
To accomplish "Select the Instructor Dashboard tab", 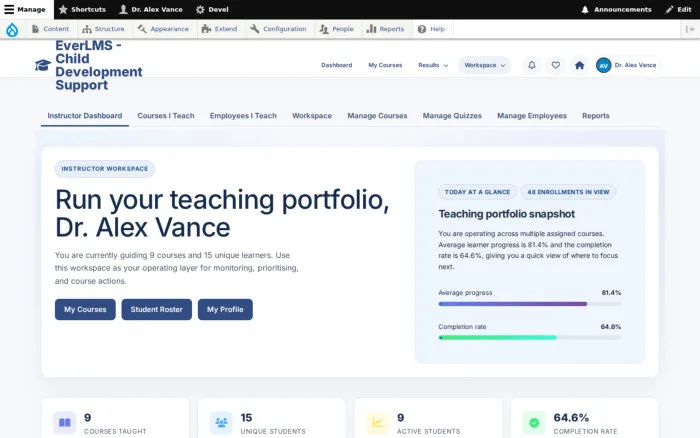I will click(85, 116).
